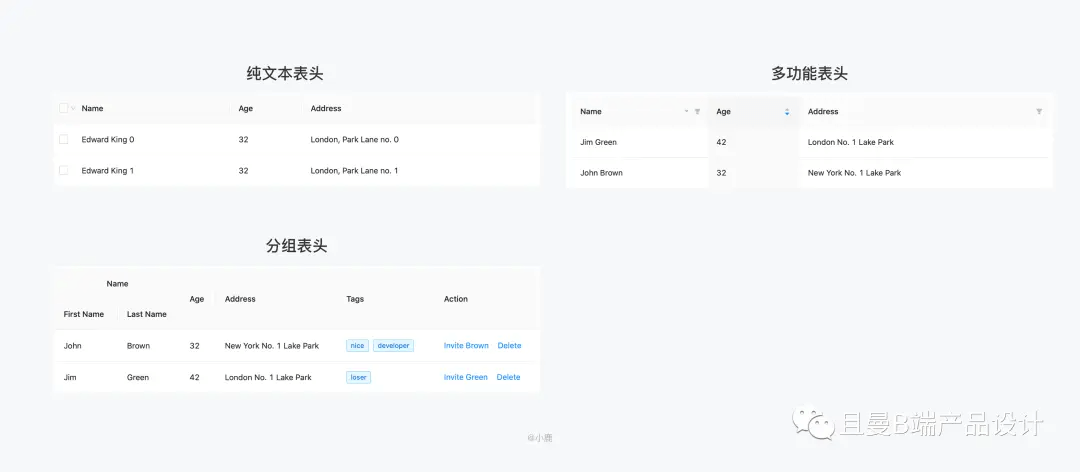
Task: Click the Age header in the grouped table
Action: click(x=197, y=299)
